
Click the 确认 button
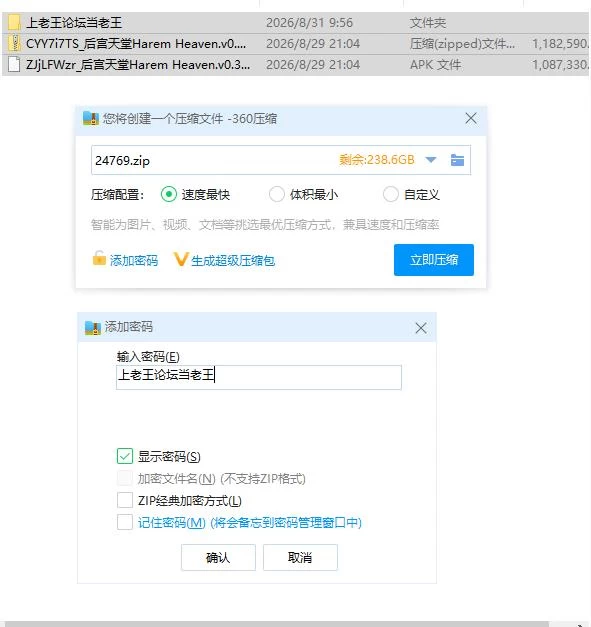pyautogui.click(x=218, y=557)
